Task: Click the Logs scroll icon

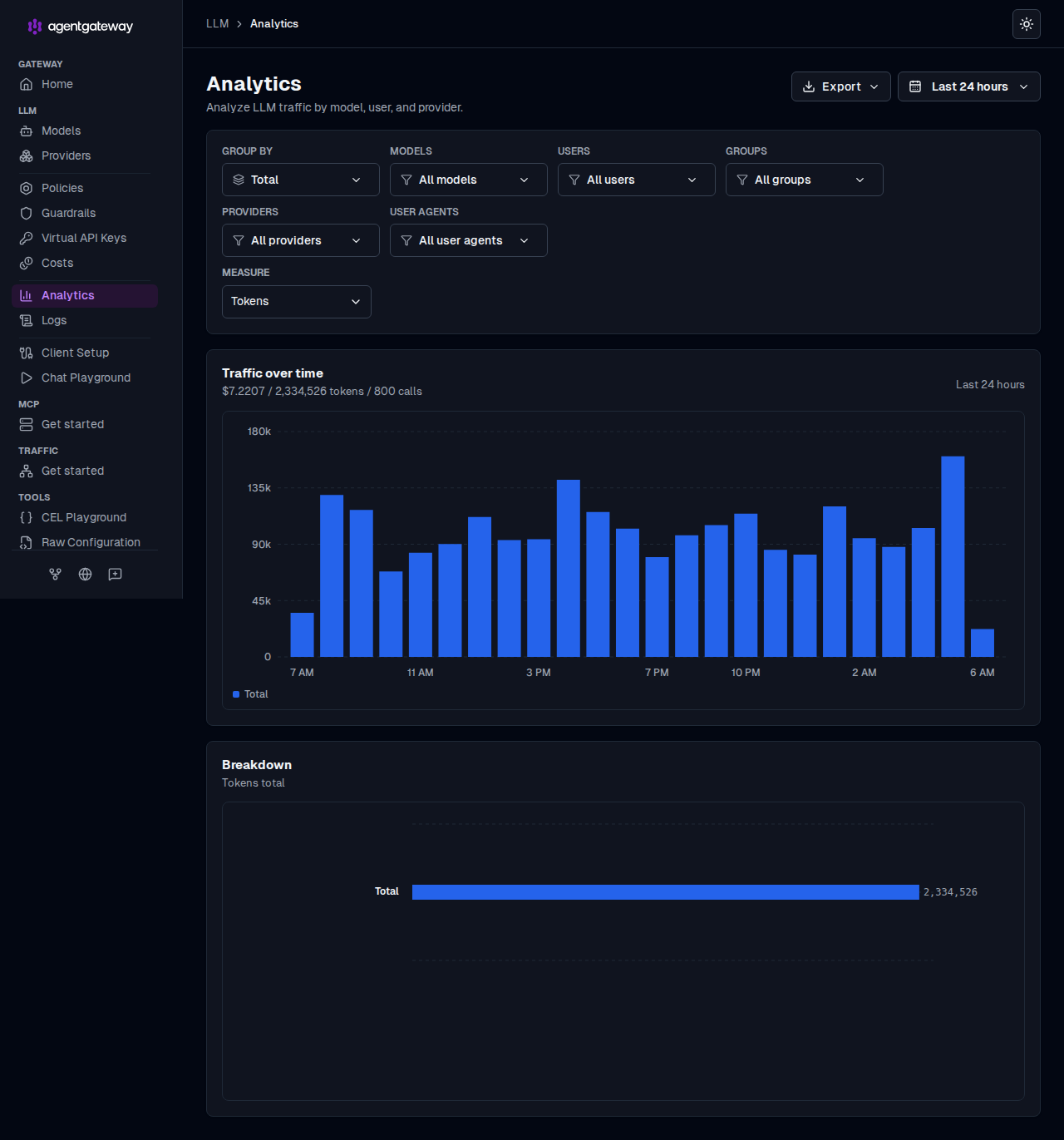Action: click(x=26, y=320)
